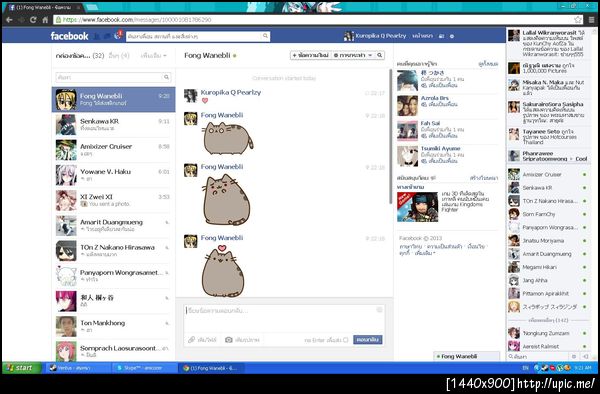Click the EN language indicator in taskbar

pyautogui.click(x=525, y=368)
